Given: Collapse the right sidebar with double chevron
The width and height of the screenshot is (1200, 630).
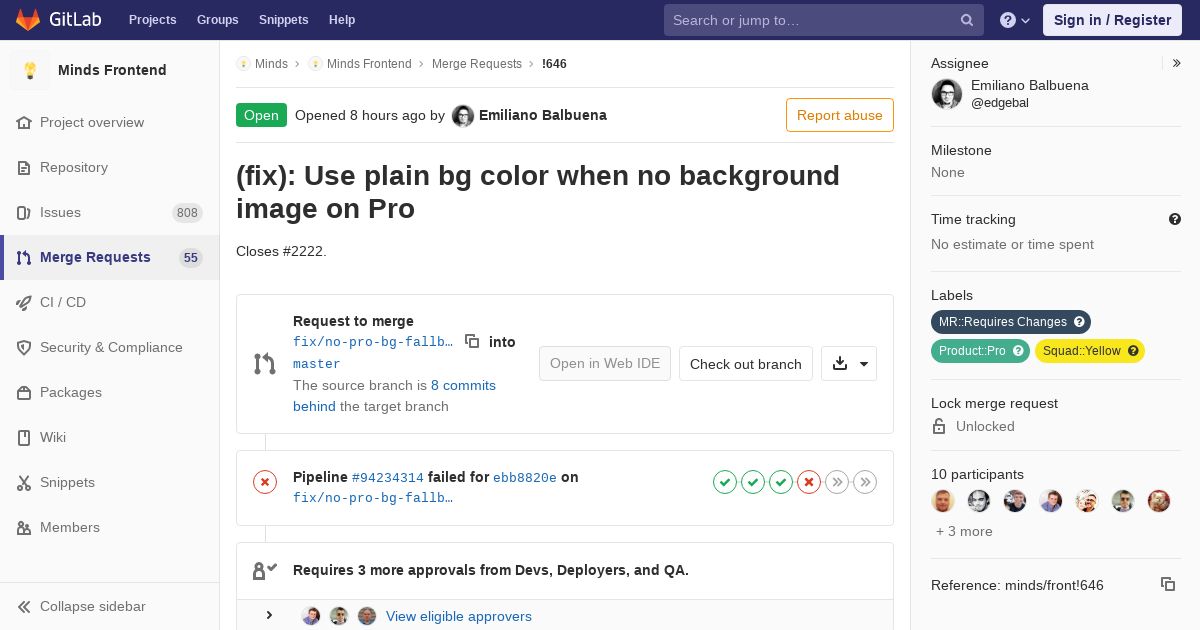Looking at the screenshot, I should pyautogui.click(x=1177, y=63).
